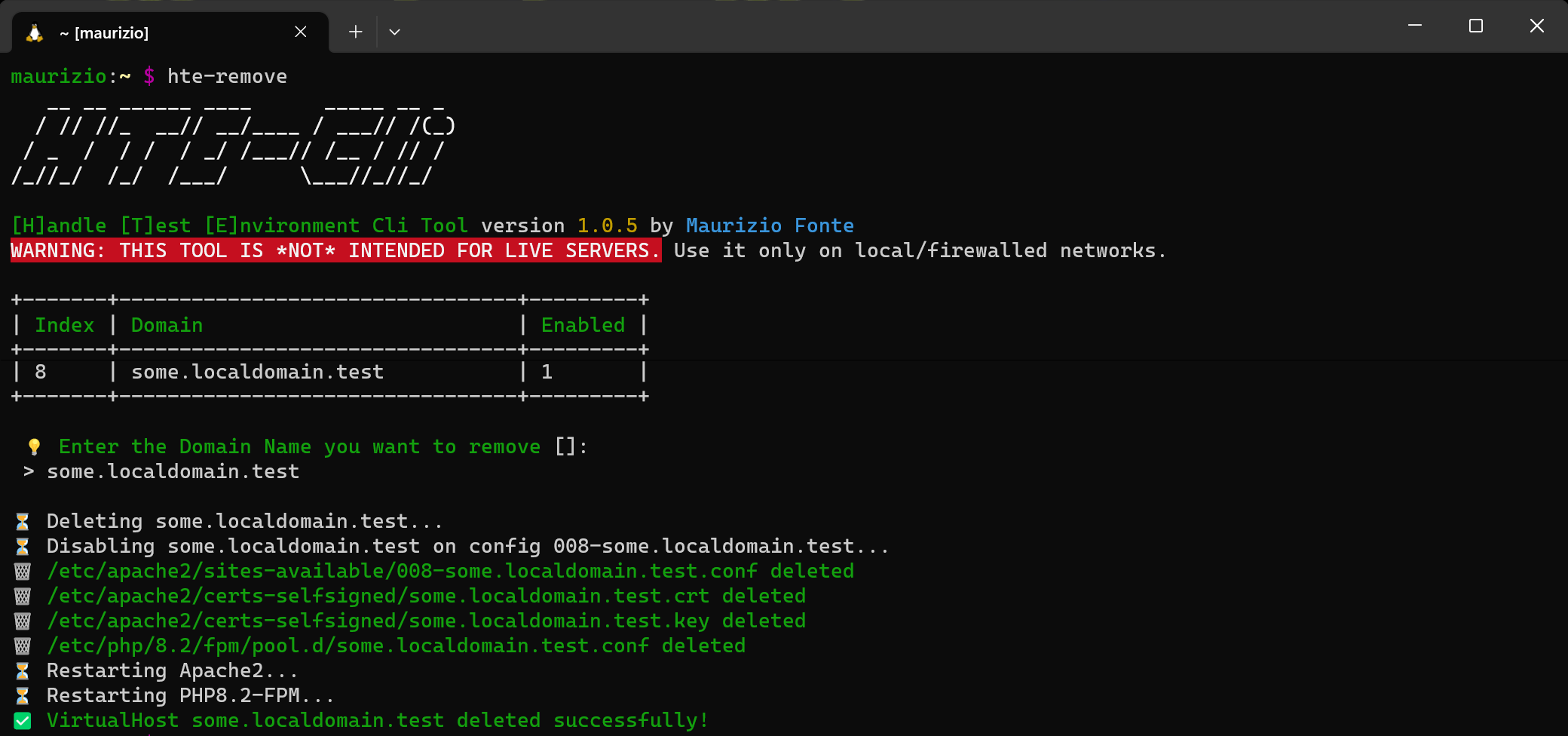Click the 'maurizio:~' prompt text
1568x736 pixels.
click(x=71, y=76)
